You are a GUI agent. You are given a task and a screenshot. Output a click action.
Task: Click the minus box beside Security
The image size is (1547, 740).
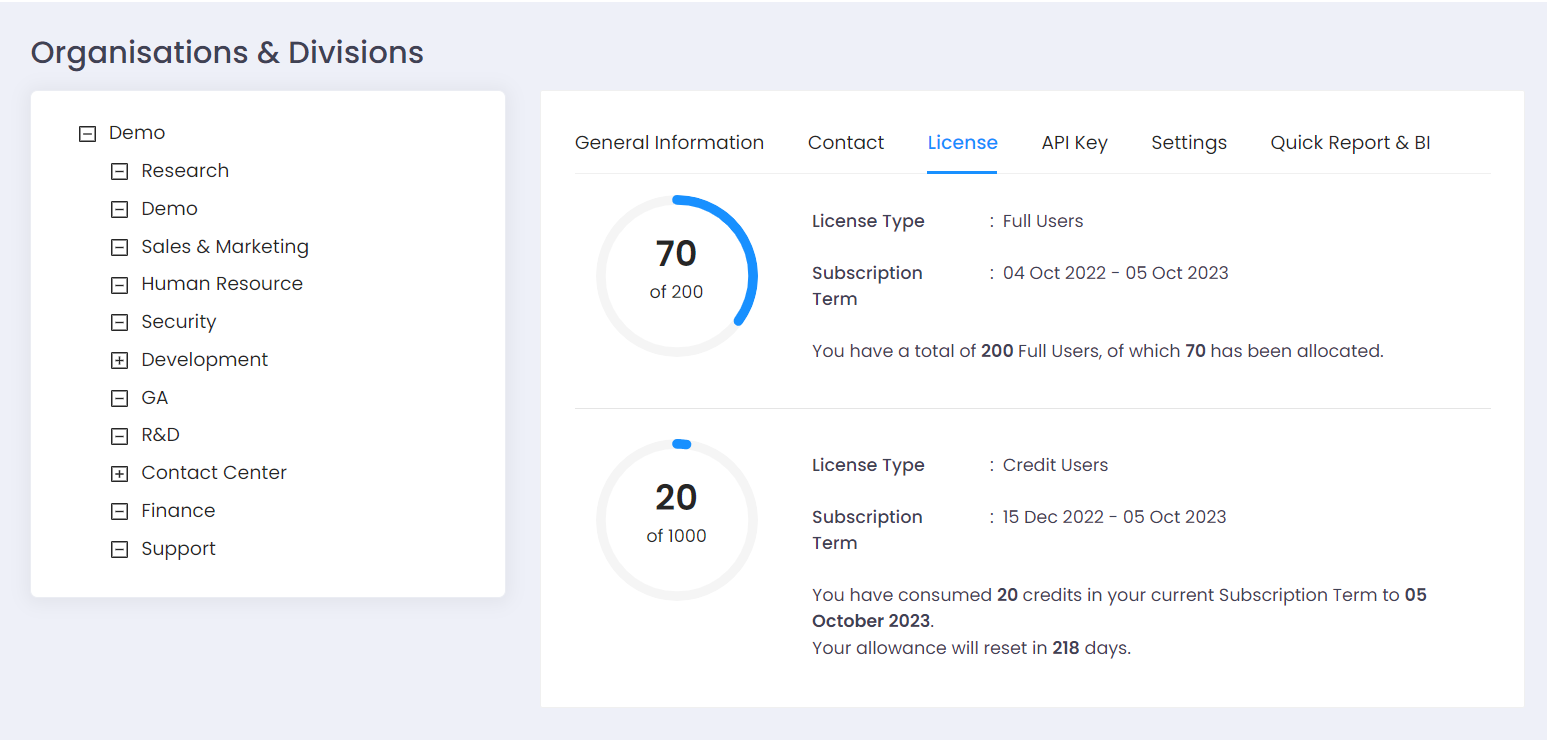pyautogui.click(x=119, y=322)
